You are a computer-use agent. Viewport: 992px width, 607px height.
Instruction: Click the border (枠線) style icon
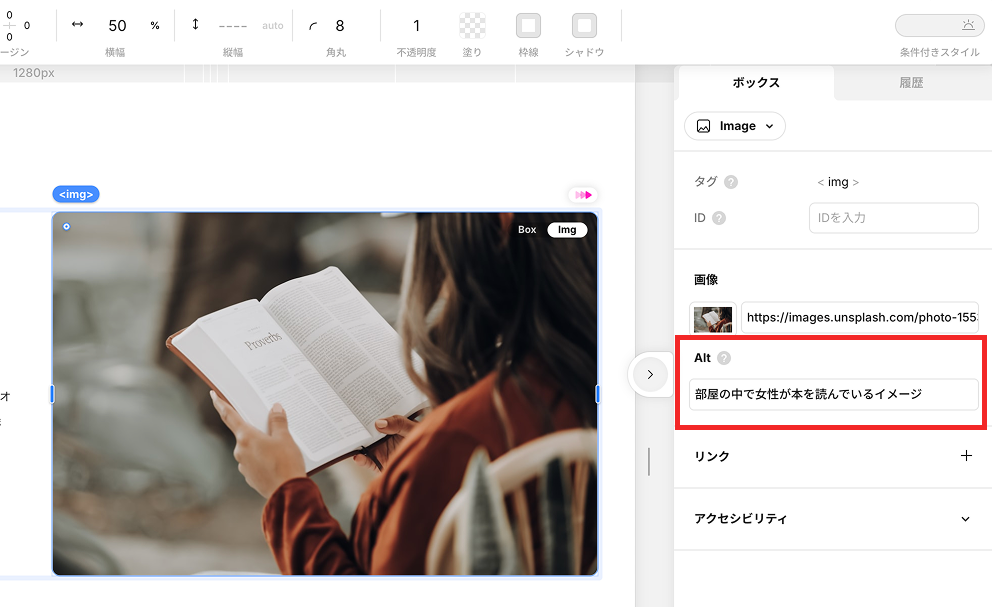pyautogui.click(x=528, y=26)
